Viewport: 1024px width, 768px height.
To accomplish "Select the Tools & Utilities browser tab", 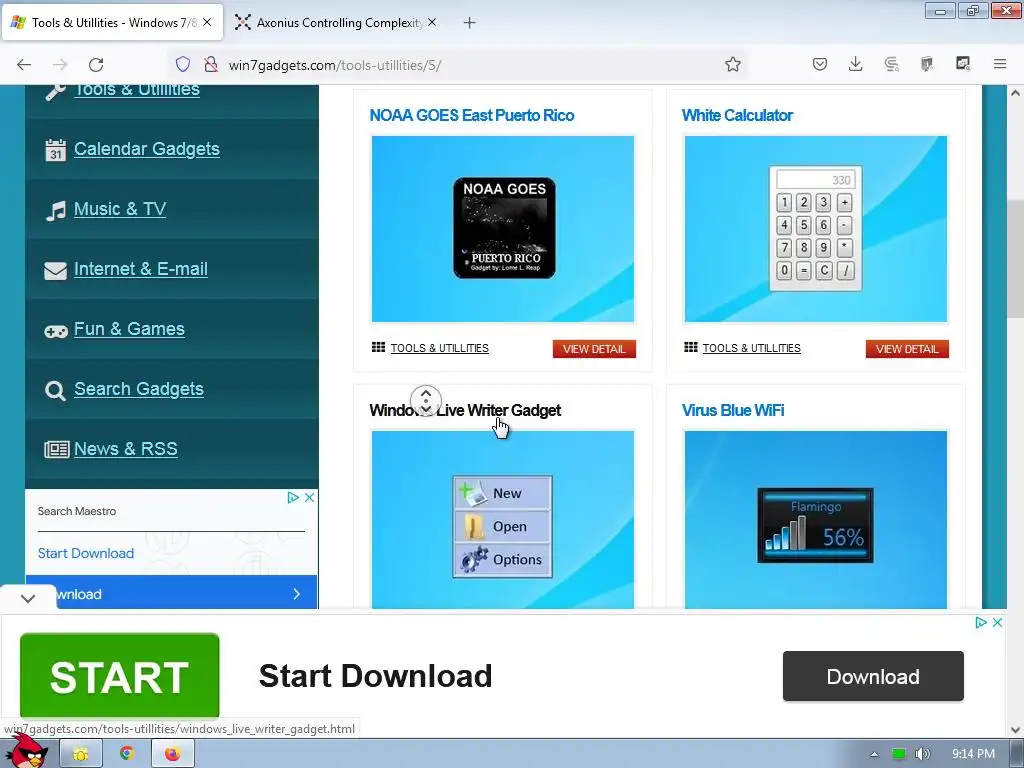I will (x=112, y=23).
